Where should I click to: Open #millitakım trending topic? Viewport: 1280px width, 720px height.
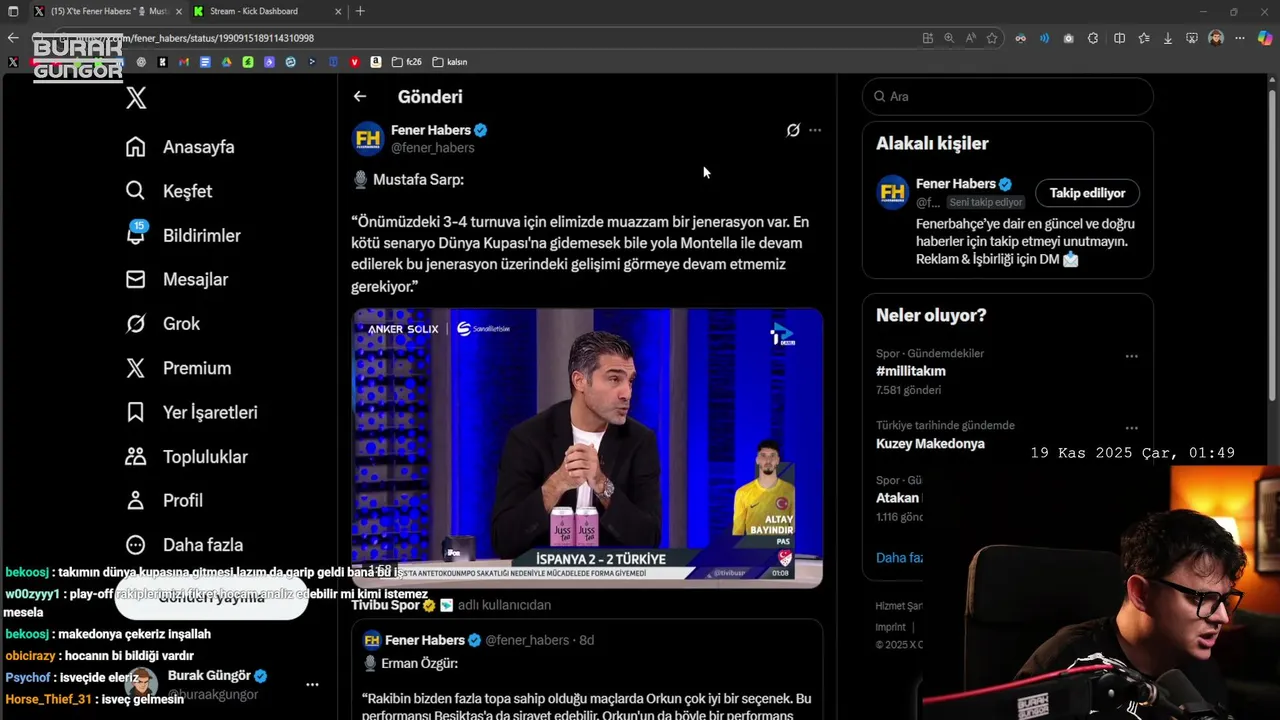[911, 371]
